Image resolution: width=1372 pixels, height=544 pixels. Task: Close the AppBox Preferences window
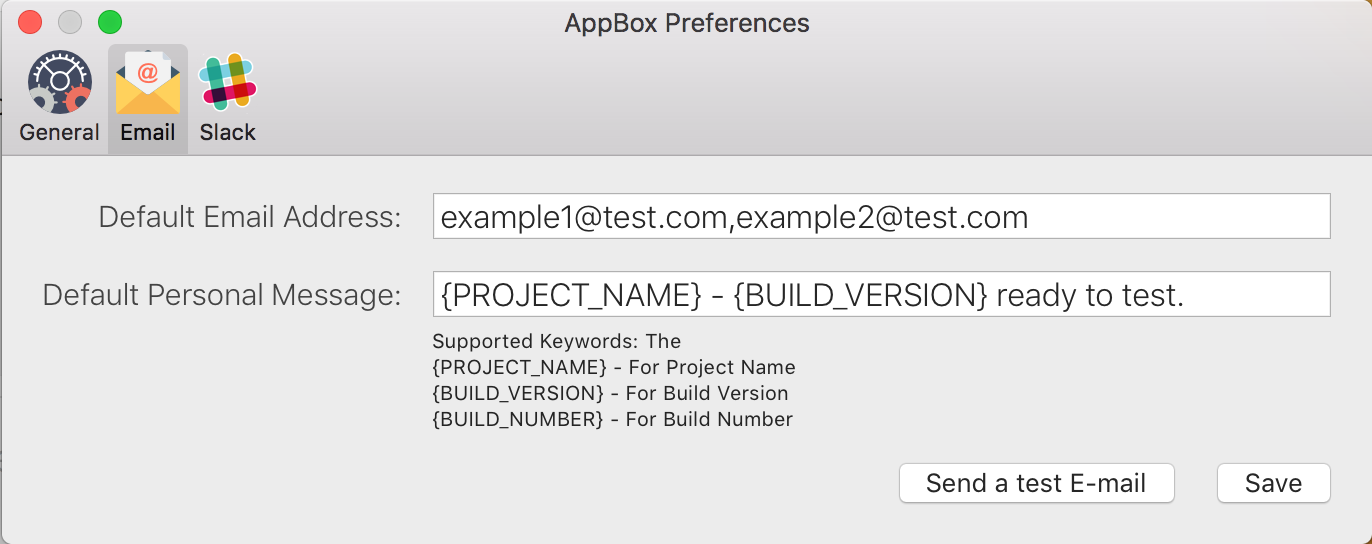[30, 22]
